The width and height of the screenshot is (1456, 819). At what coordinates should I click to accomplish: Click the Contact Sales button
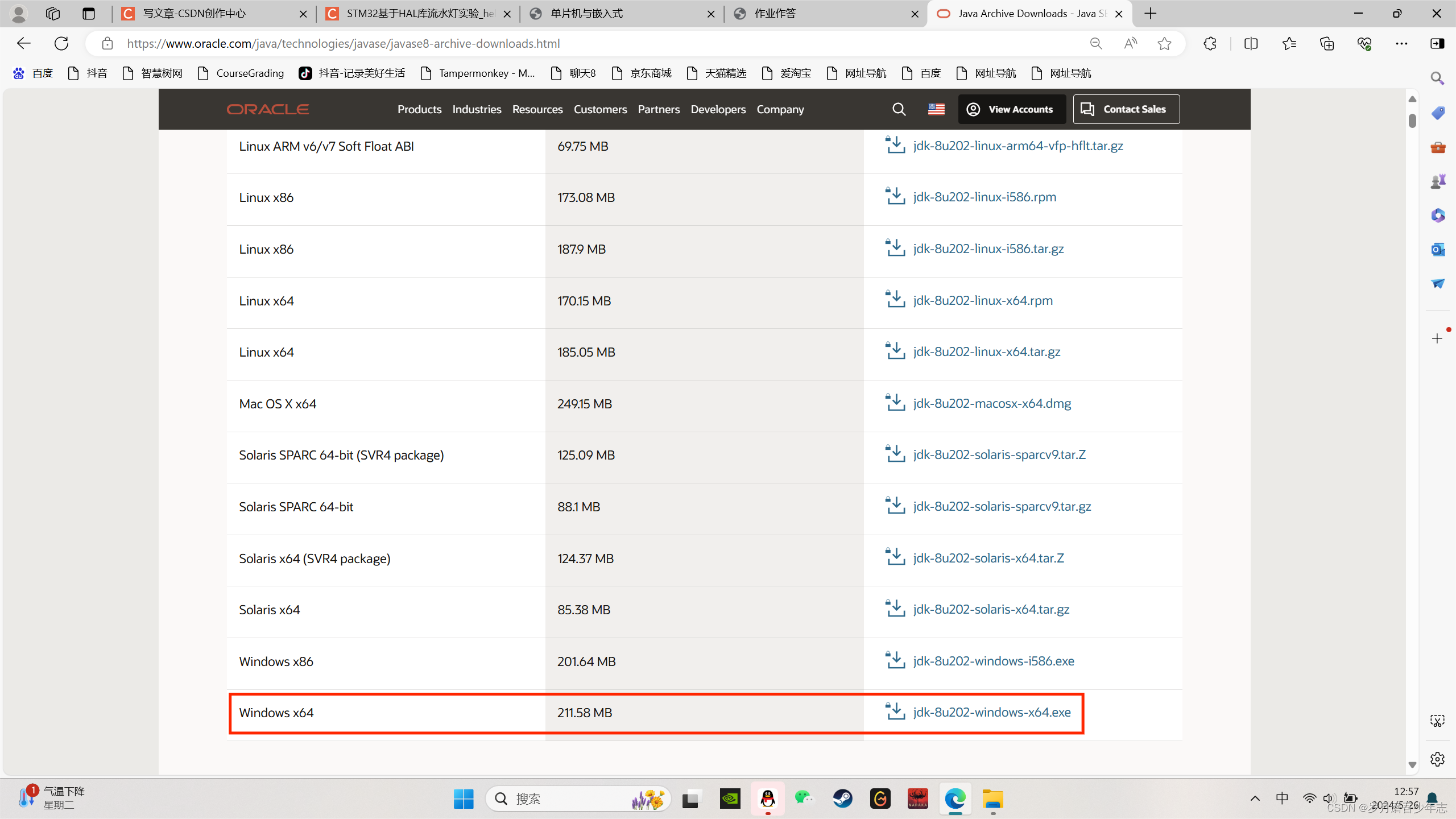click(x=1126, y=109)
